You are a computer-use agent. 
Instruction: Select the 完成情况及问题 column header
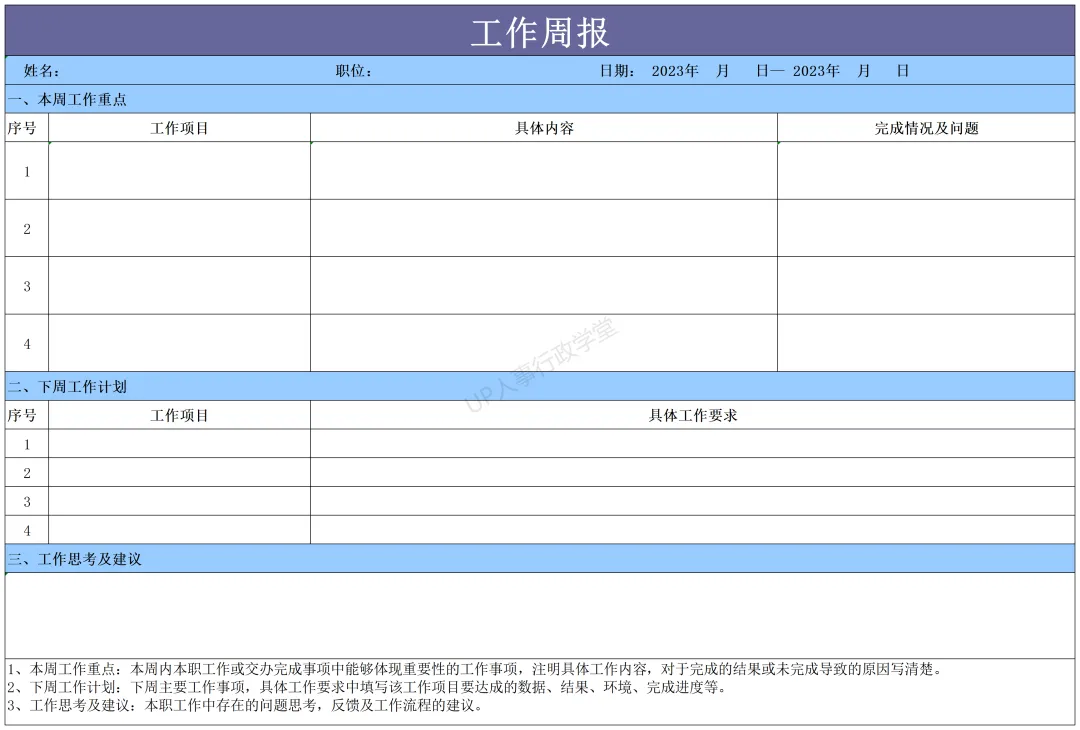(x=926, y=128)
